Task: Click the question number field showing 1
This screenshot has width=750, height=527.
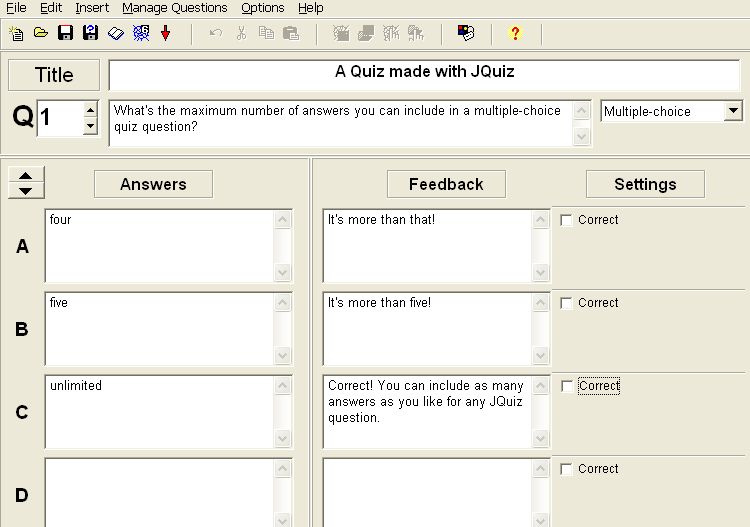Action: 60,118
